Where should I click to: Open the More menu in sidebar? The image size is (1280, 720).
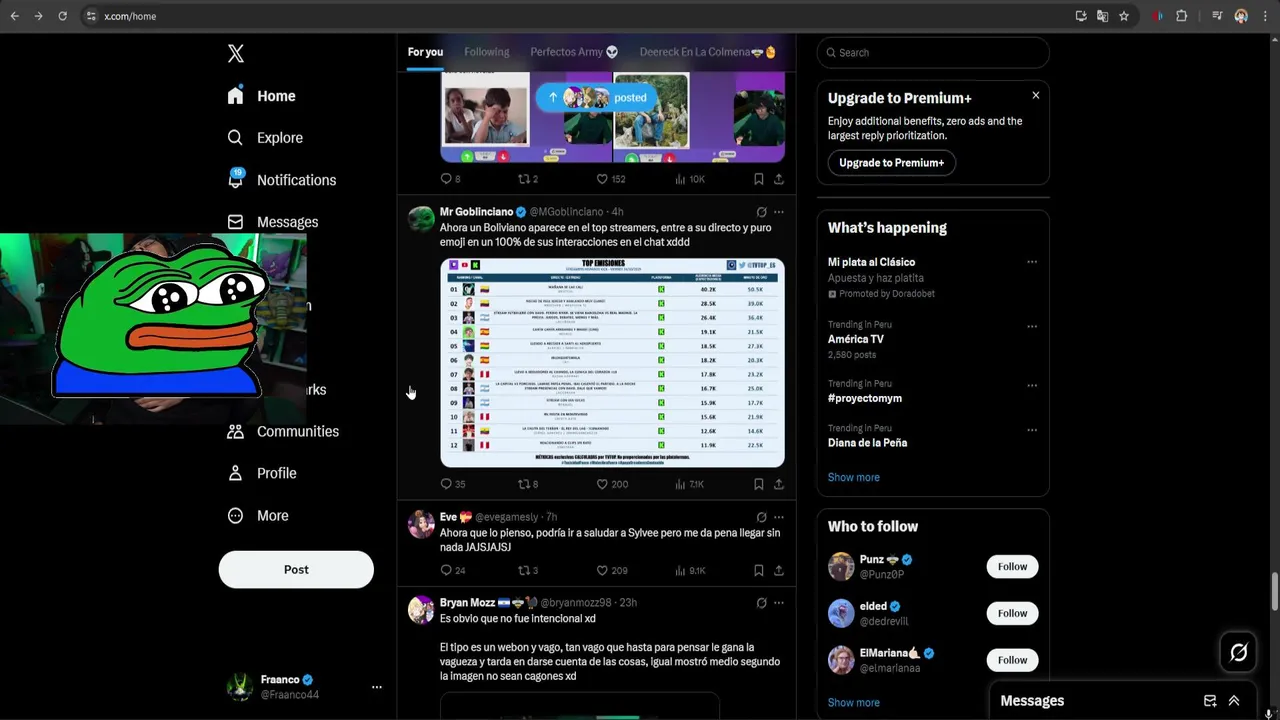tap(258, 516)
